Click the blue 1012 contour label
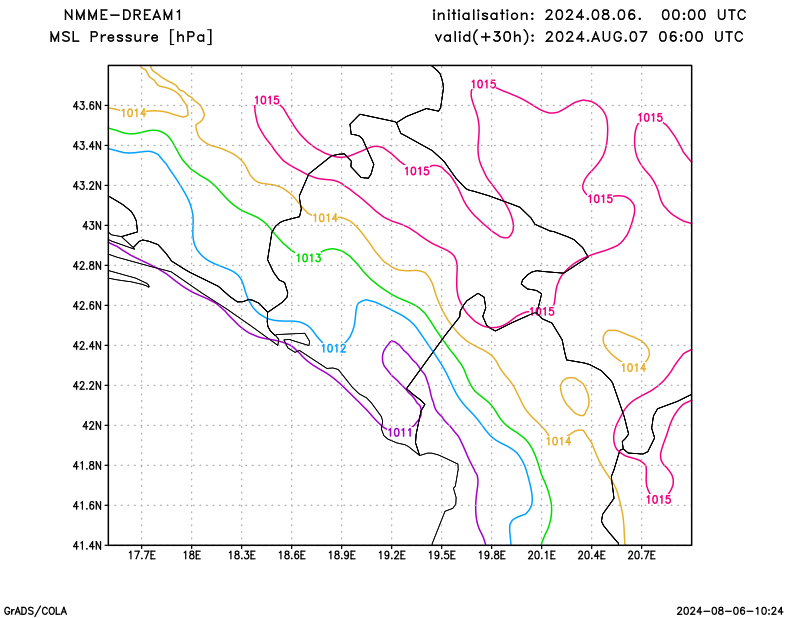The height and width of the screenshot is (618, 800). (x=334, y=349)
